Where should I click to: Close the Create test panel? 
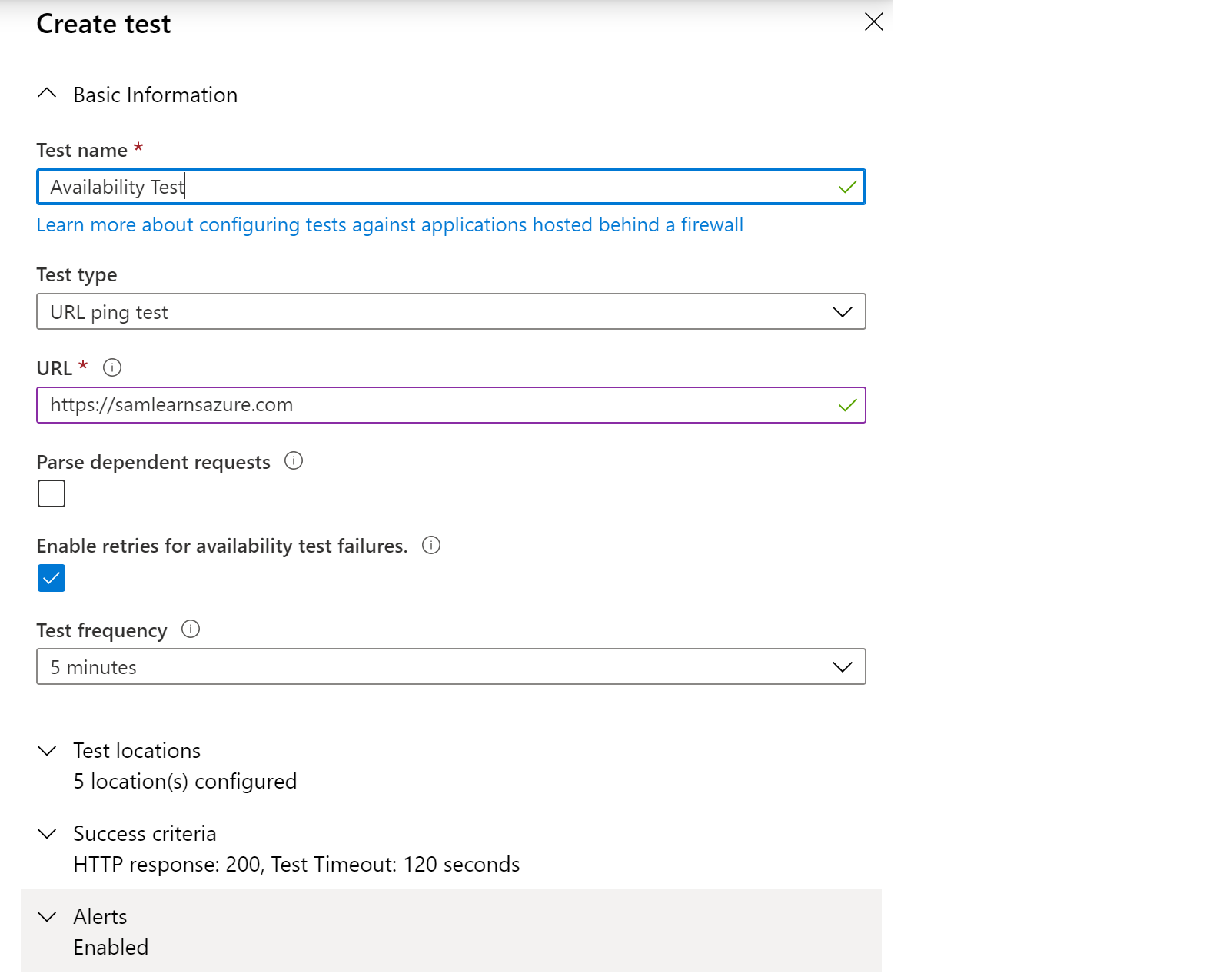click(873, 22)
